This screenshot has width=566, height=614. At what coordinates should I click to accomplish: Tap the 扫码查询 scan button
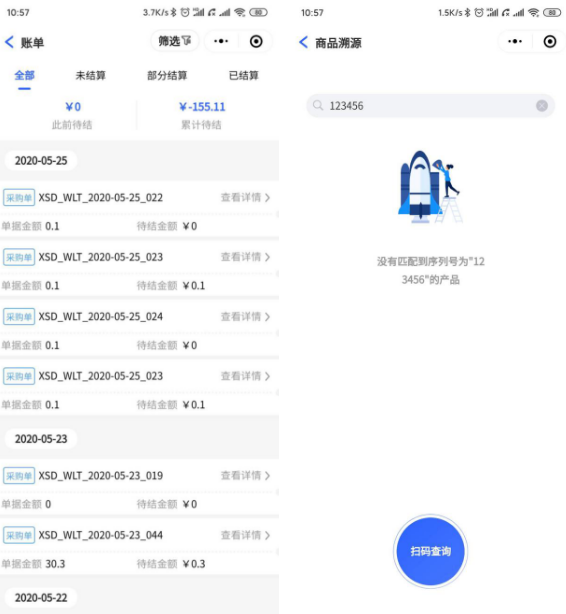pos(430,551)
